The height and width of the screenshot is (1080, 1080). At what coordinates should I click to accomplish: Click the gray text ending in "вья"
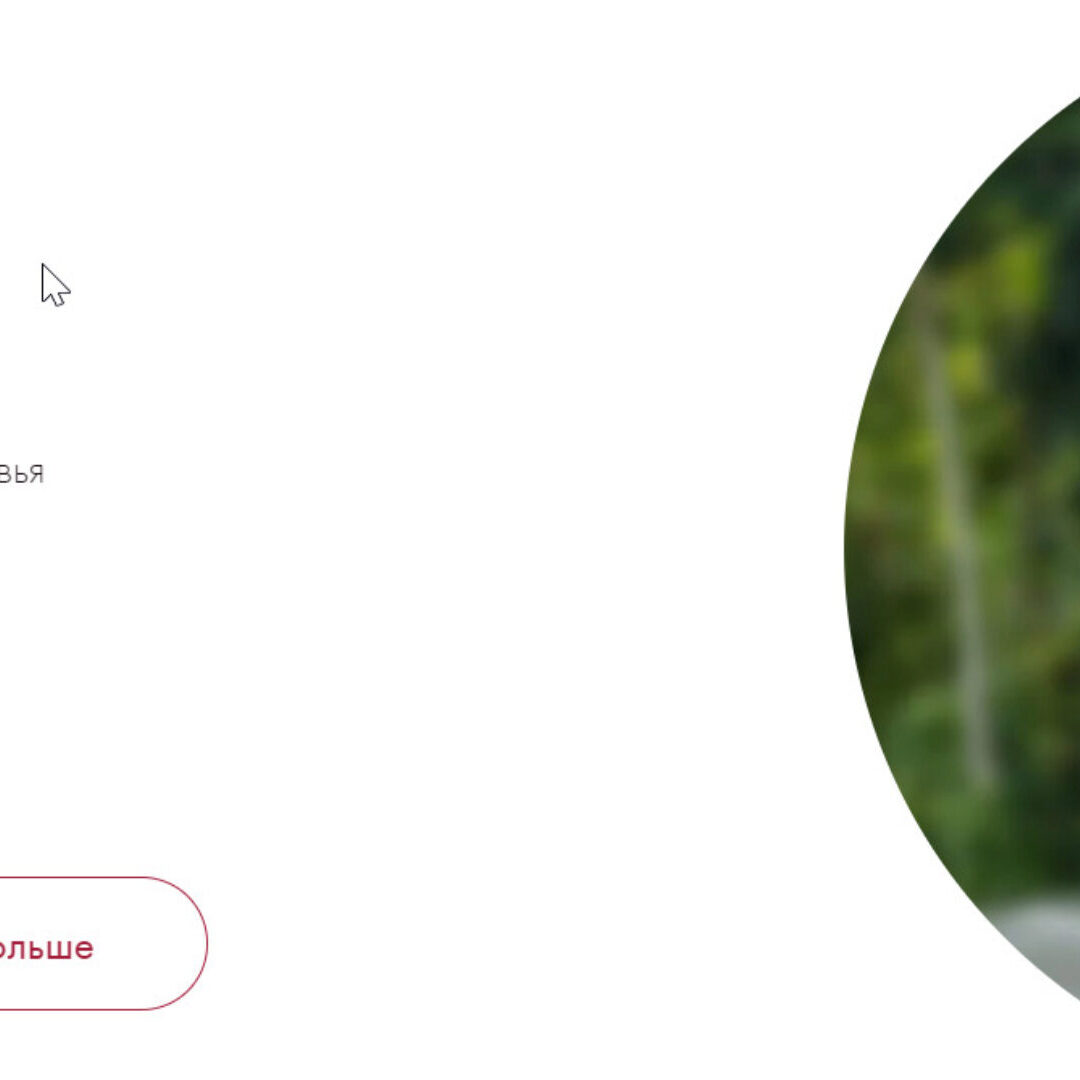[21, 474]
